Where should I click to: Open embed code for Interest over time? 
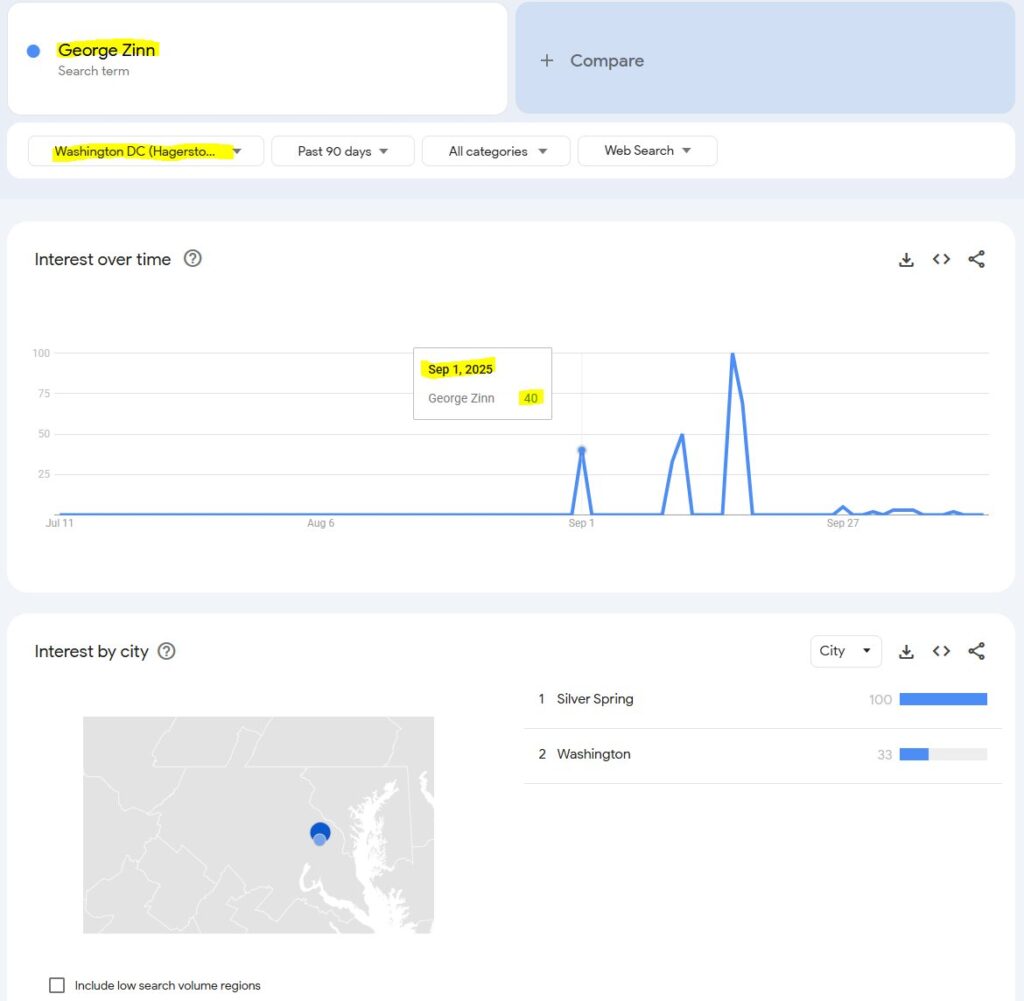point(941,260)
